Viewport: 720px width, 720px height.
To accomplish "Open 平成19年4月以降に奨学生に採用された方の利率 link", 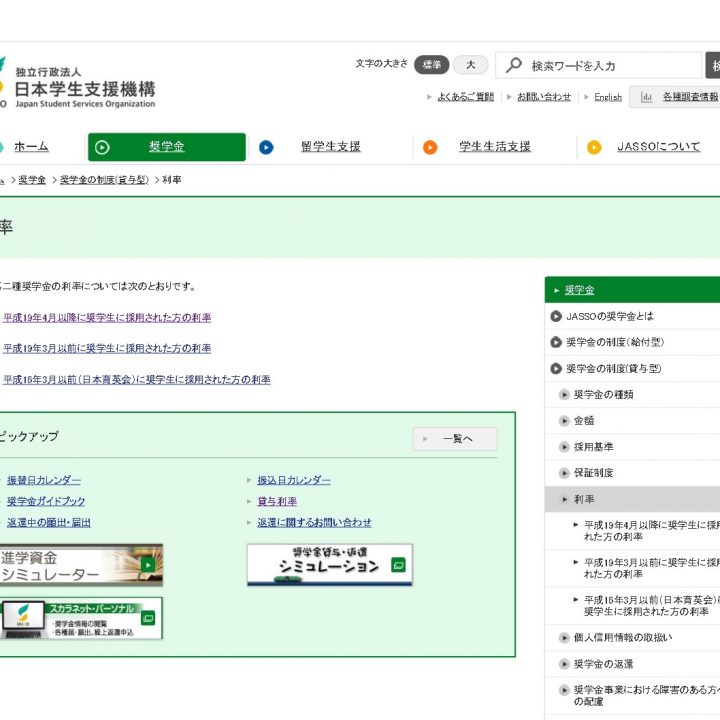I will pos(107,318).
